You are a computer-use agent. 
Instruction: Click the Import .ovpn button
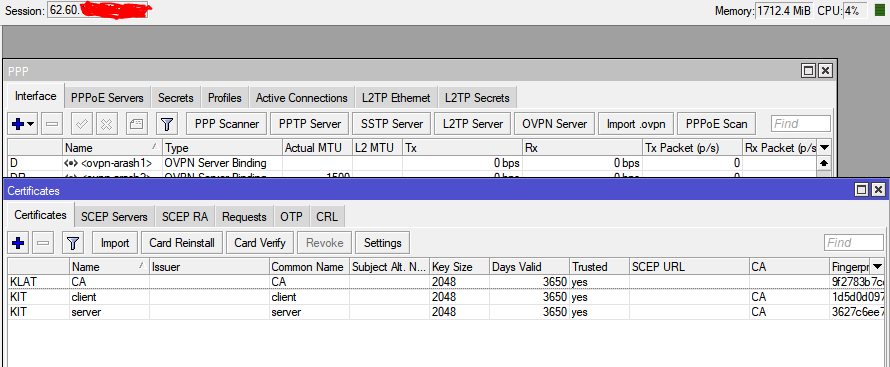(x=636, y=124)
